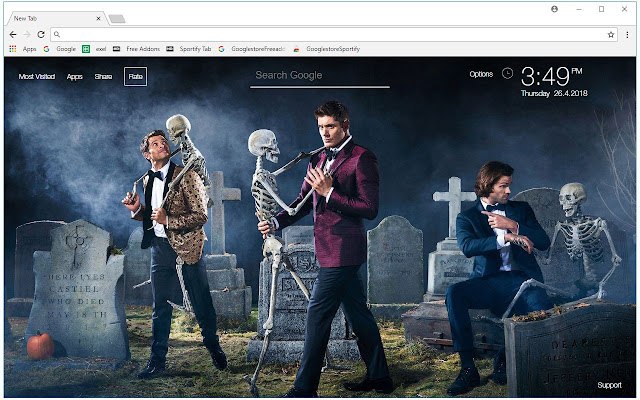Select the New Tab browser tab
The height and width of the screenshot is (400, 640).
coord(56,18)
